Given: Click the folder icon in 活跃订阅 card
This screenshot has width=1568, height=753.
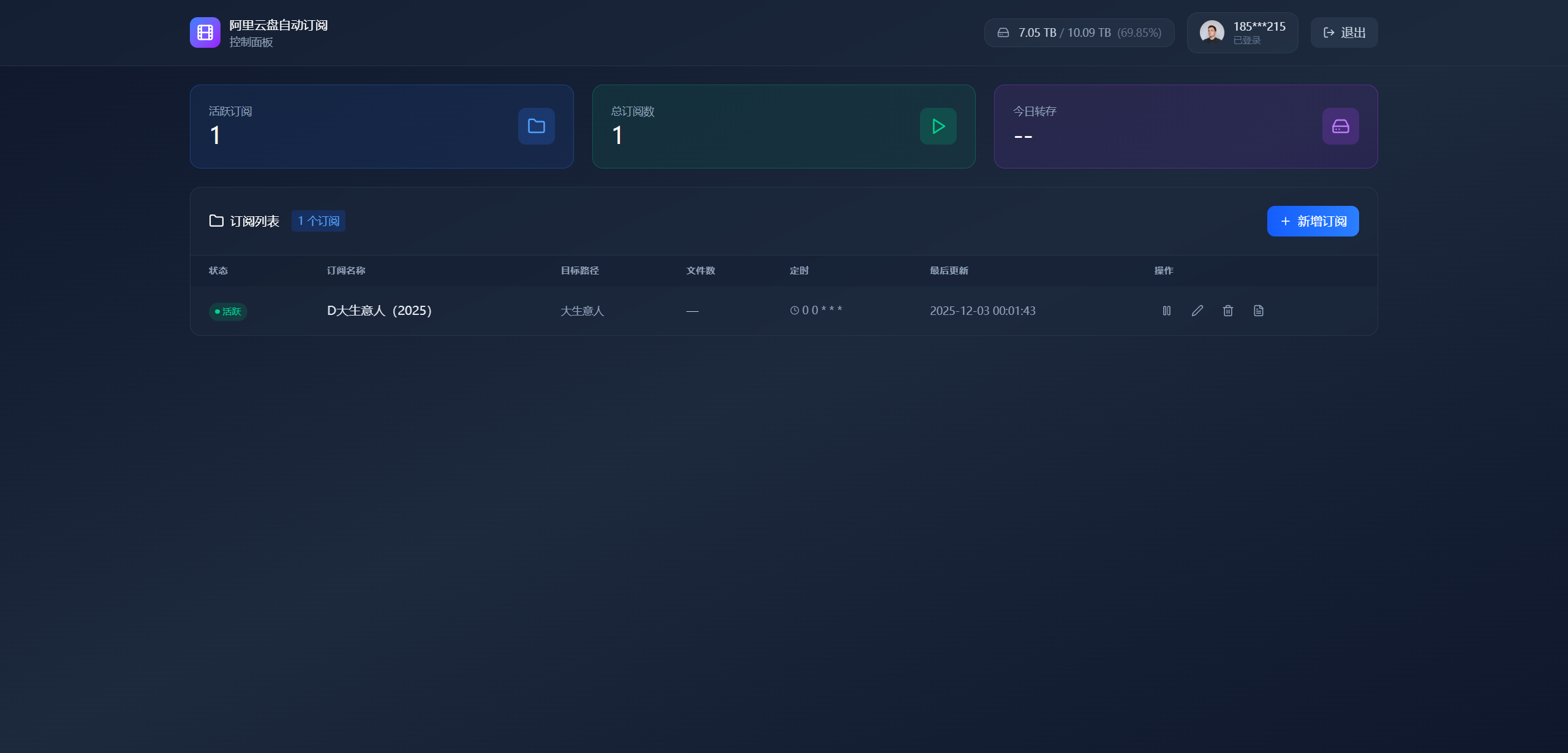Looking at the screenshot, I should pyautogui.click(x=536, y=126).
